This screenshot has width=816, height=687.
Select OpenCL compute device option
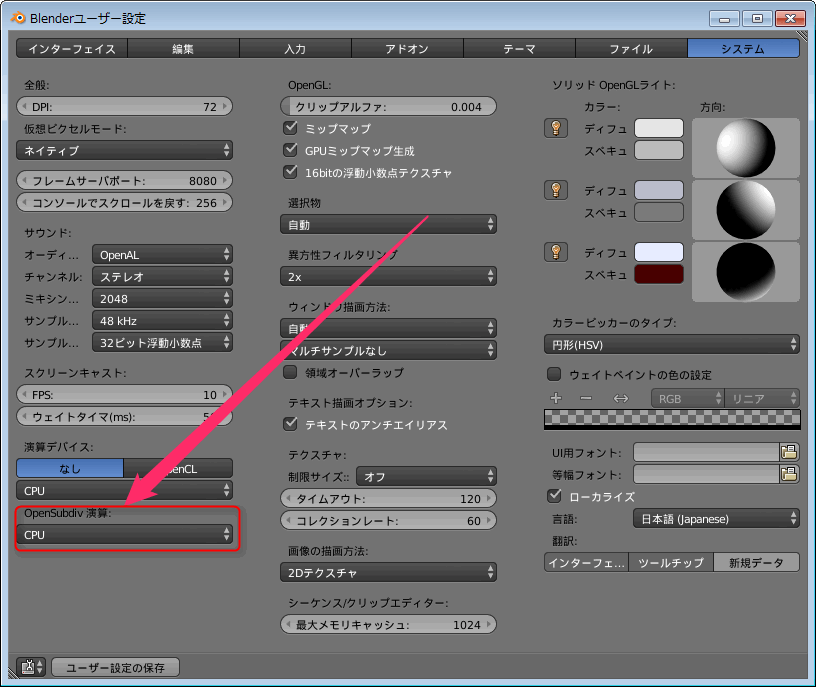(x=178, y=468)
